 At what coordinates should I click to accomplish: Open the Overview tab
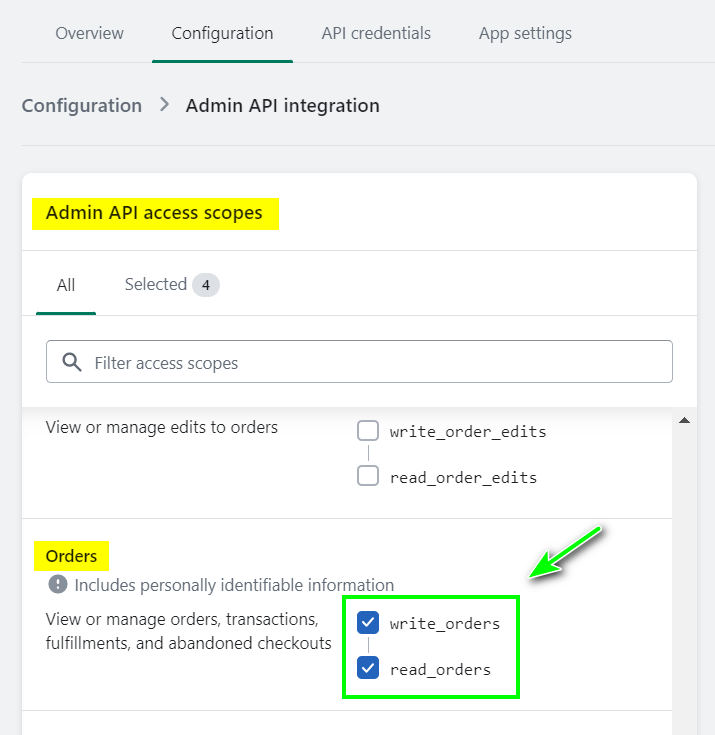point(89,33)
